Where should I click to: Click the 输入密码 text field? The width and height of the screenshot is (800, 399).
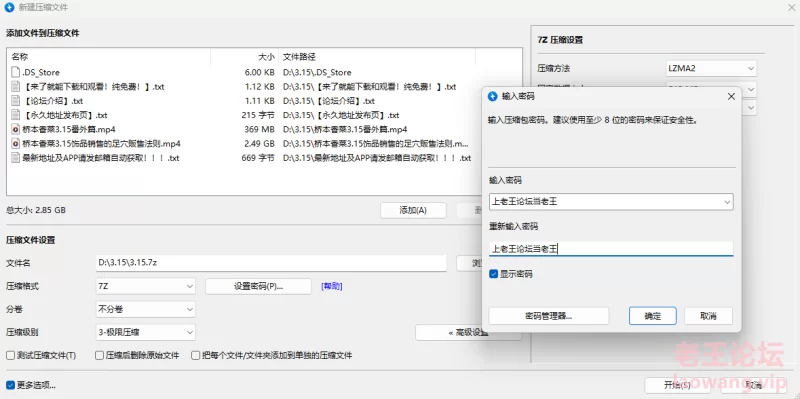coord(611,202)
